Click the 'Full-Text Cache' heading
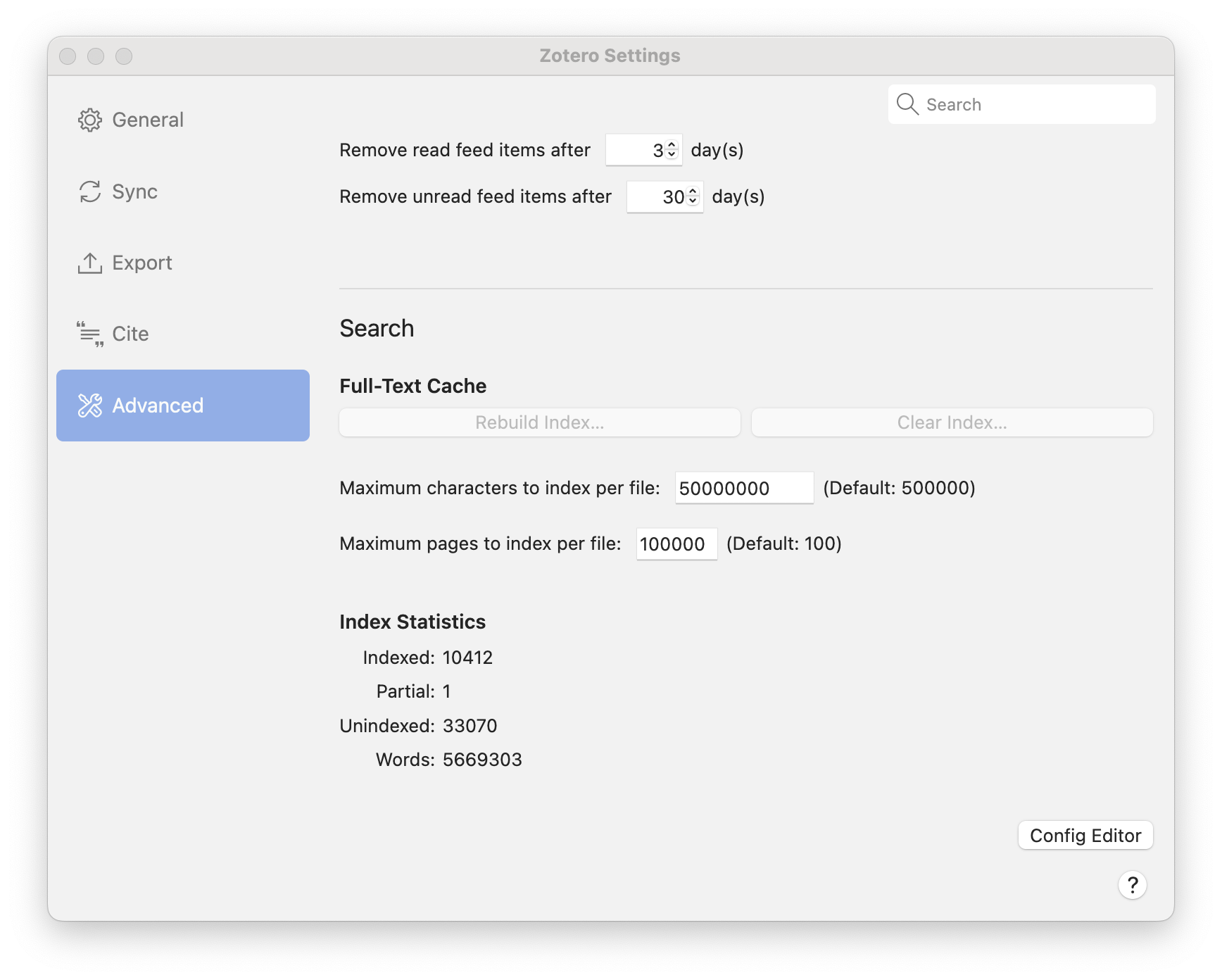This screenshot has height=980, width=1222. pos(413,386)
